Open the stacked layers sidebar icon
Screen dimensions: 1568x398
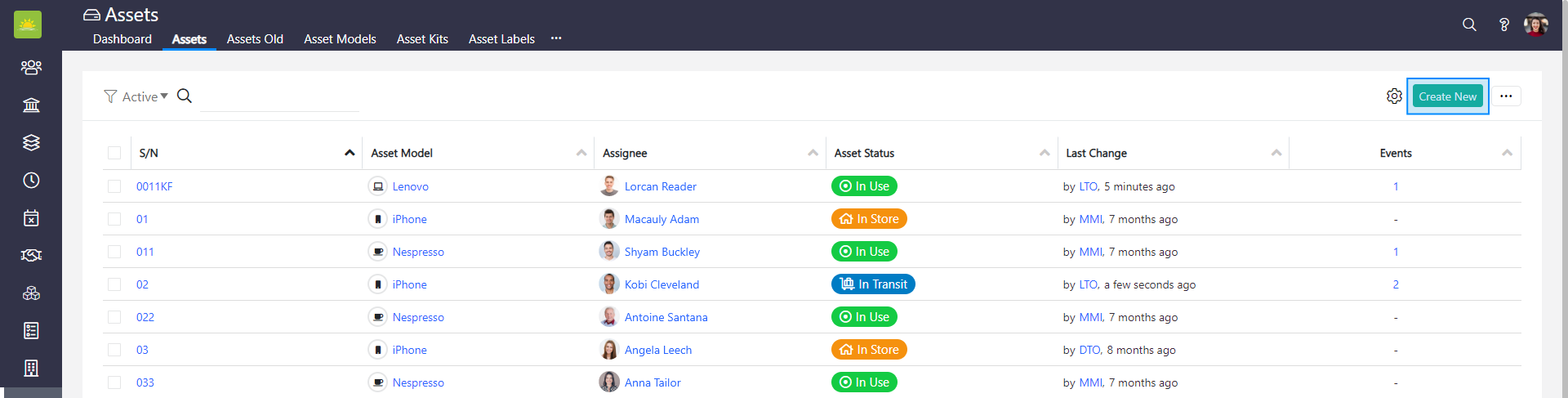(x=31, y=142)
